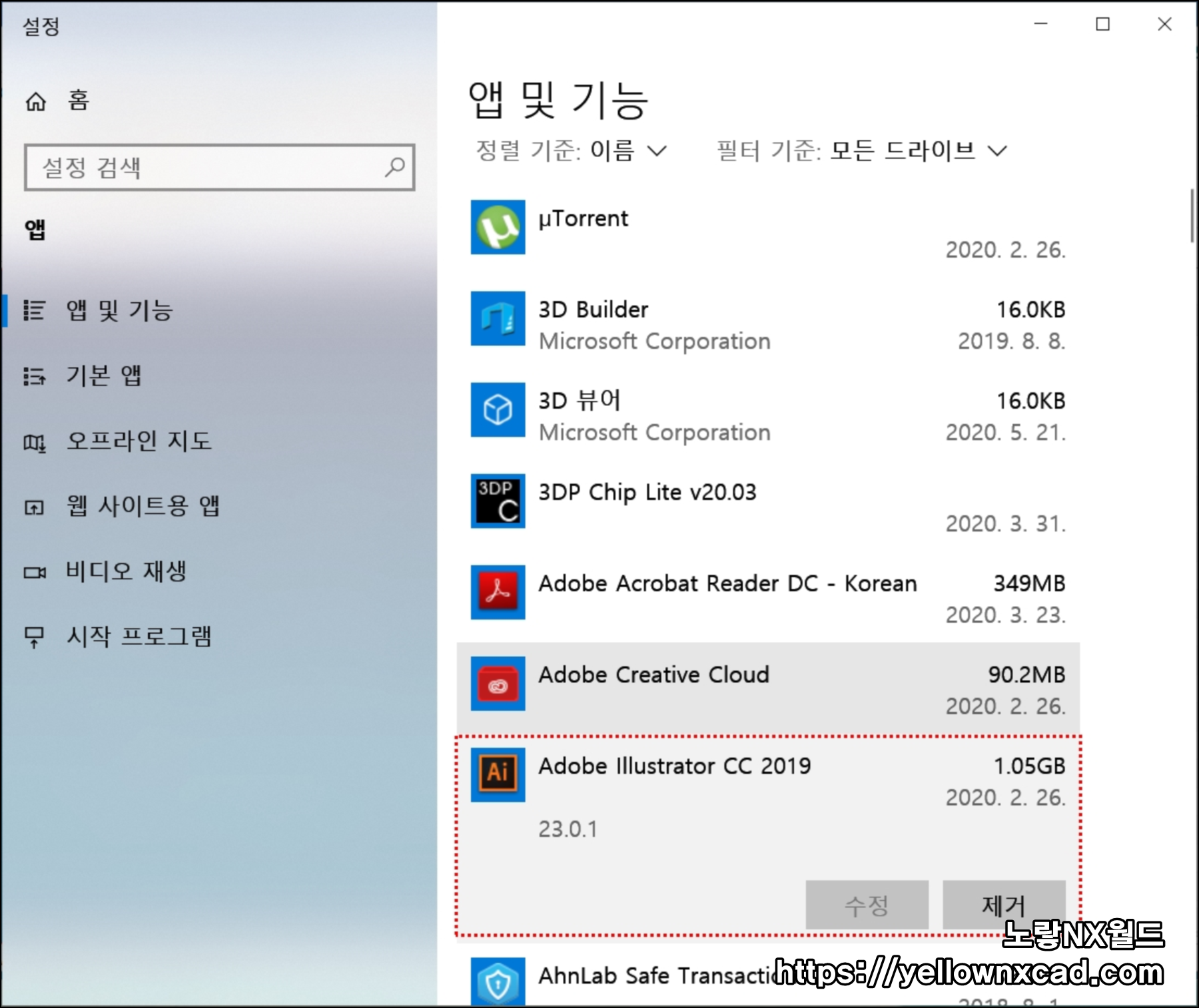Screen dimensions: 1199x1008
Task: Close the 설정 window
Action: 1164,25
